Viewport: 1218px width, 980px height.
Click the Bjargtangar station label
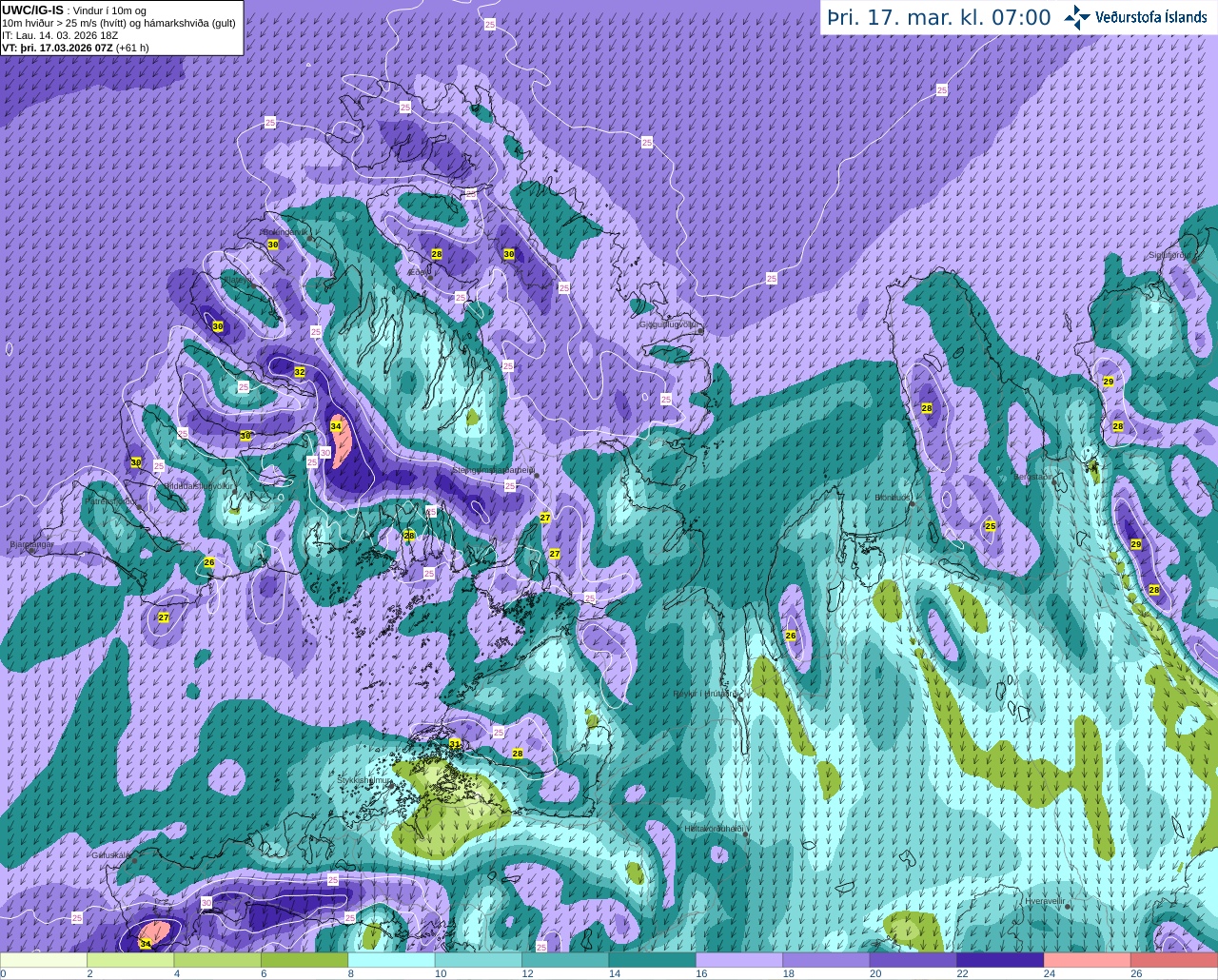(x=31, y=544)
